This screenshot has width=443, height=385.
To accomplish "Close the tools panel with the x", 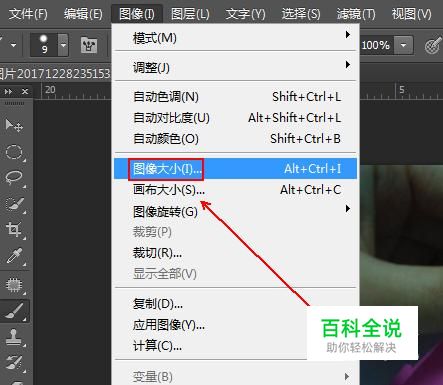I will (x=25, y=91).
